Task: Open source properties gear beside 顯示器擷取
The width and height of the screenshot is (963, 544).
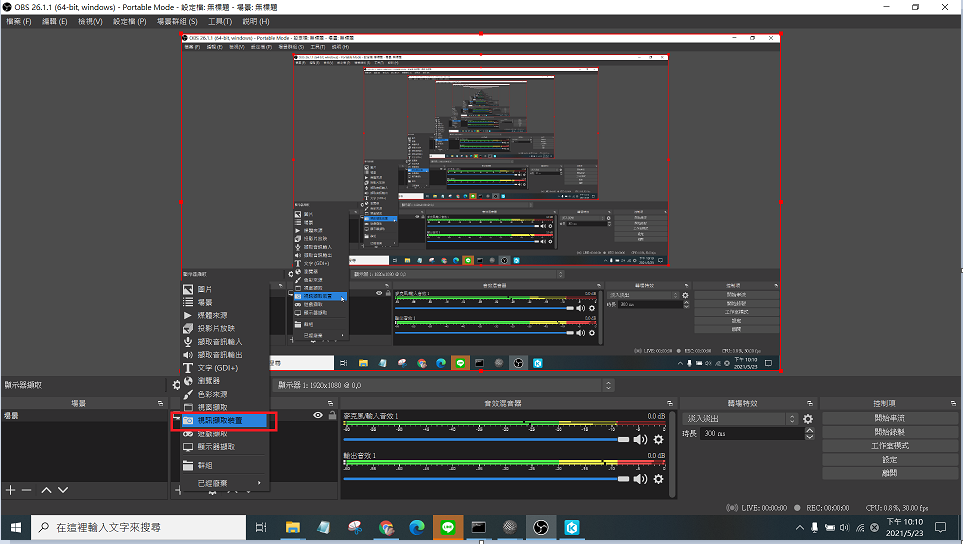Action: pos(177,385)
